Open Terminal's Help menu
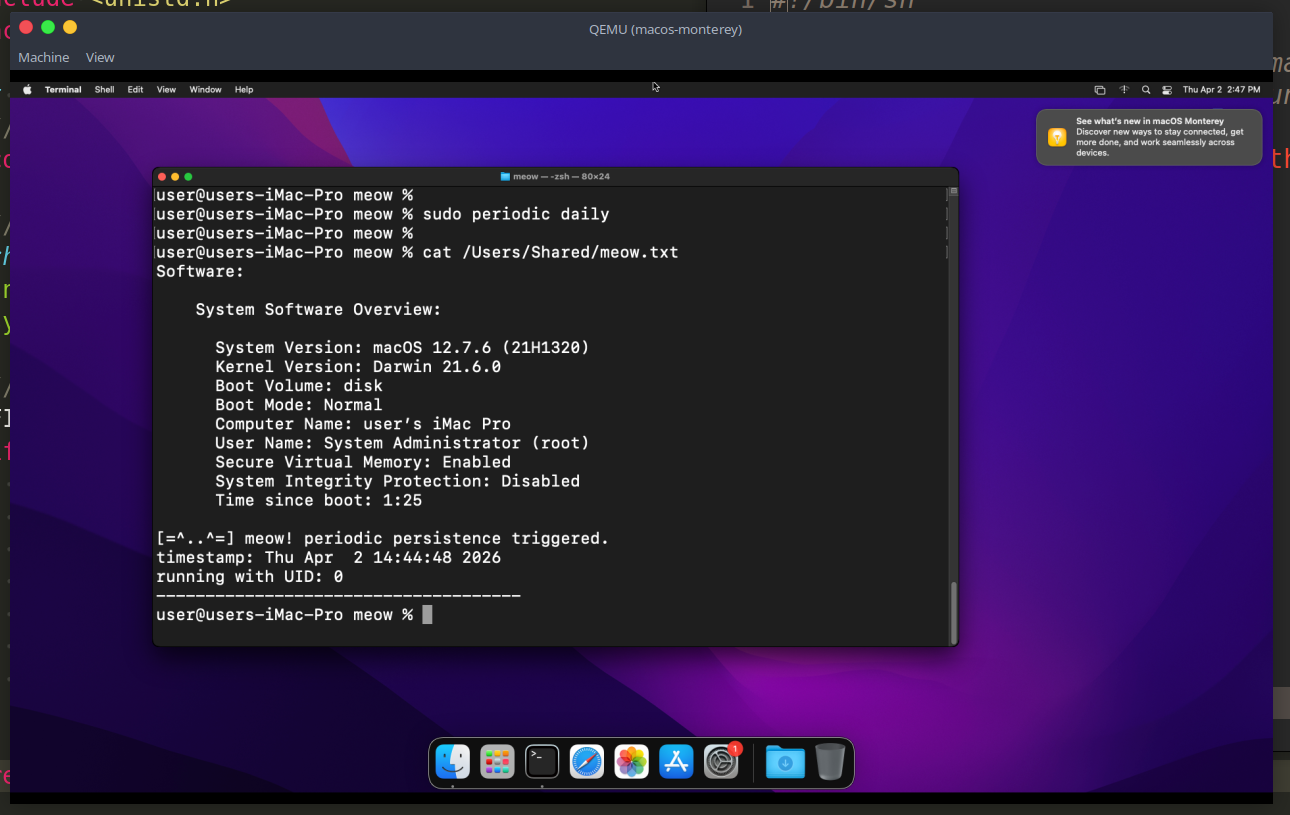Viewport: 1290px width, 815px height. 243,89
